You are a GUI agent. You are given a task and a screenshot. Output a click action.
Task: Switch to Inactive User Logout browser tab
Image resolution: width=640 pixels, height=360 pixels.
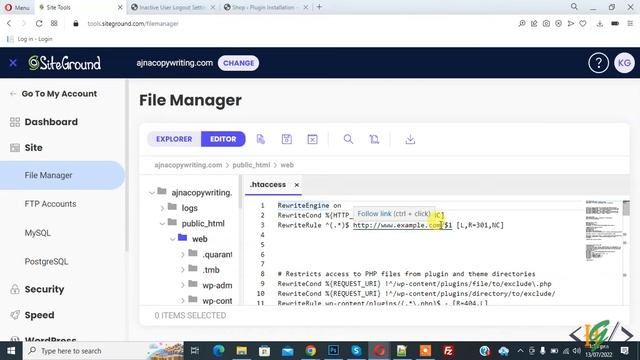click(173, 7)
